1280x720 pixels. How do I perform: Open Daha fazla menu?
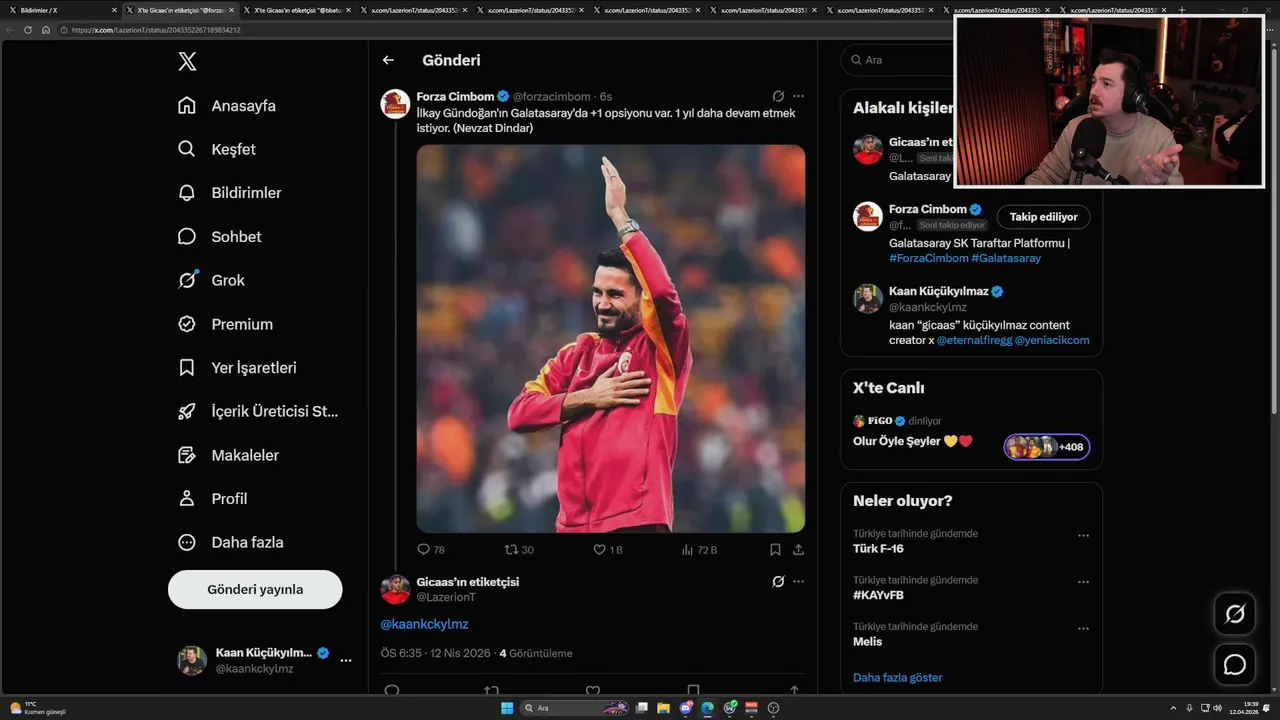tap(230, 542)
